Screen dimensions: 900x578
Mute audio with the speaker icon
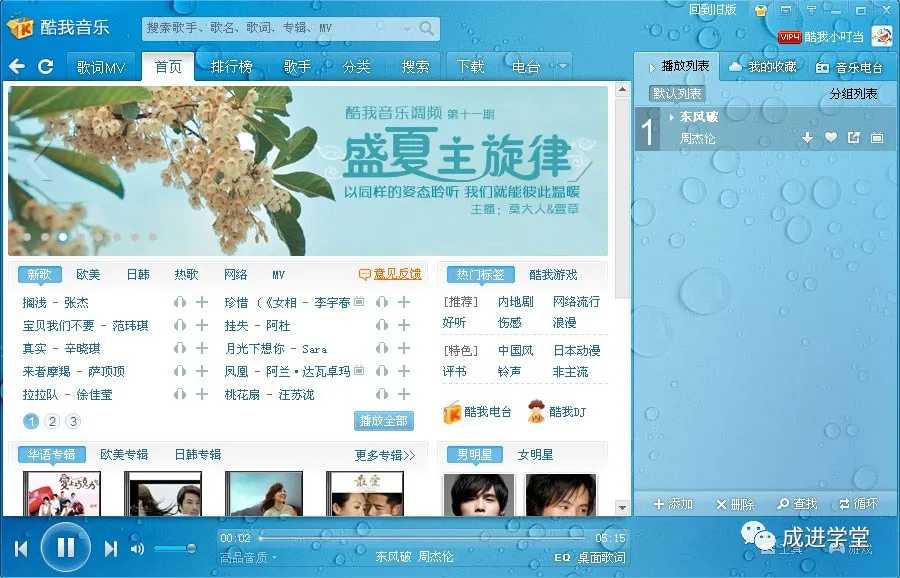click(x=137, y=549)
